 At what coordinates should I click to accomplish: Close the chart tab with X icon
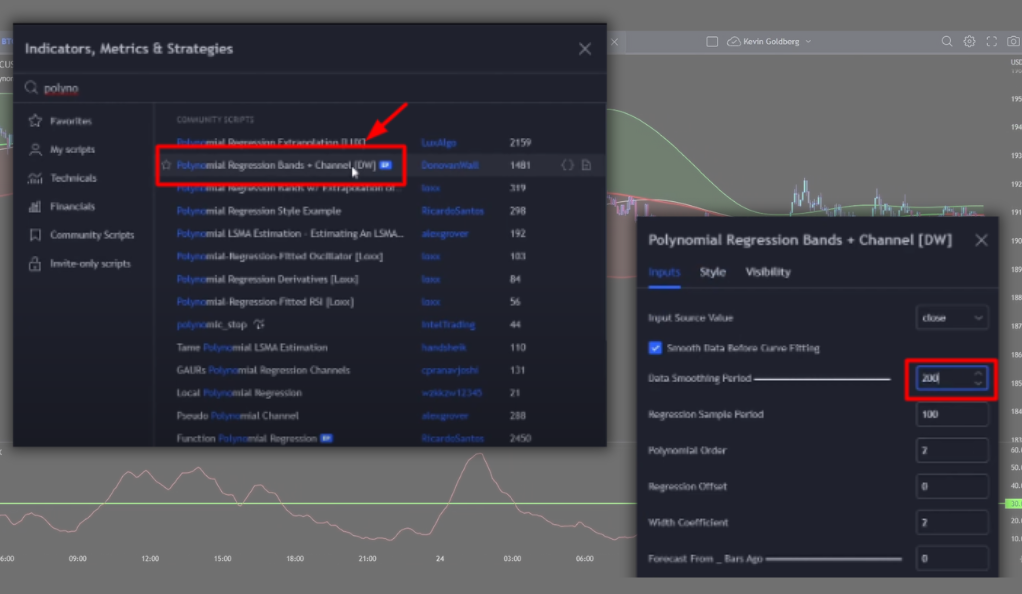[615, 42]
